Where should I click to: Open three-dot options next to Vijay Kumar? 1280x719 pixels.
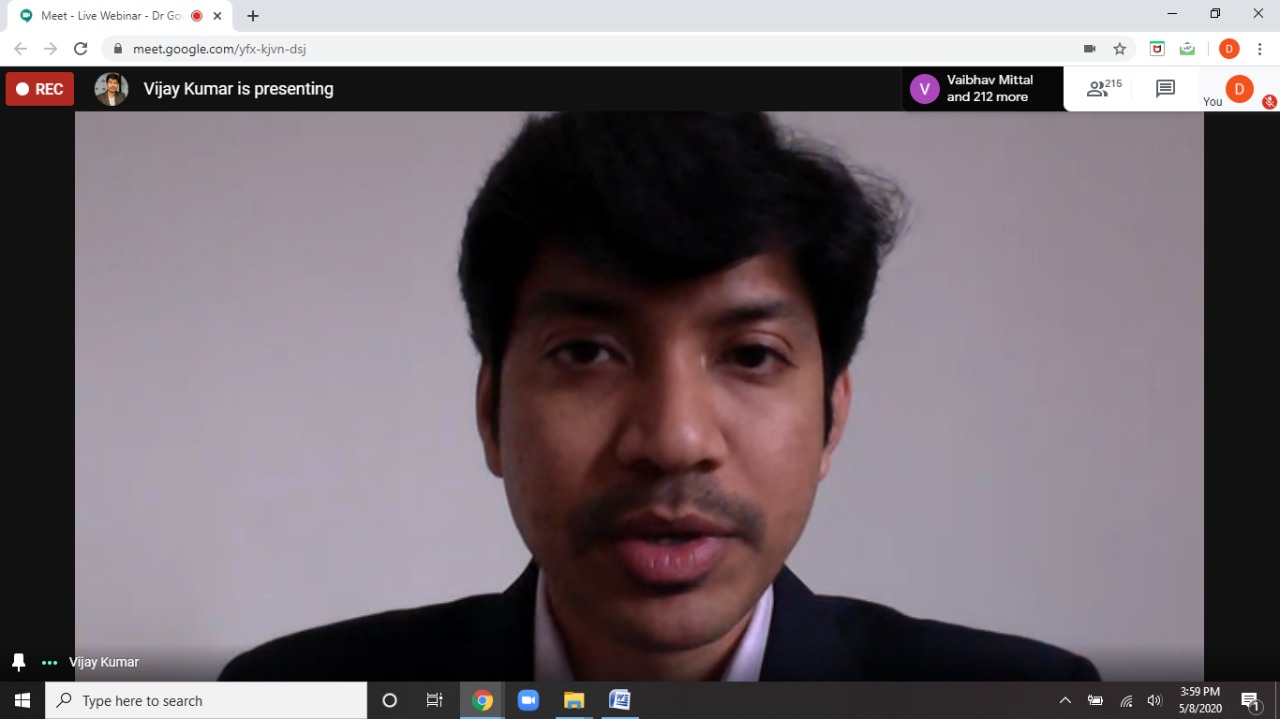(49, 662)
